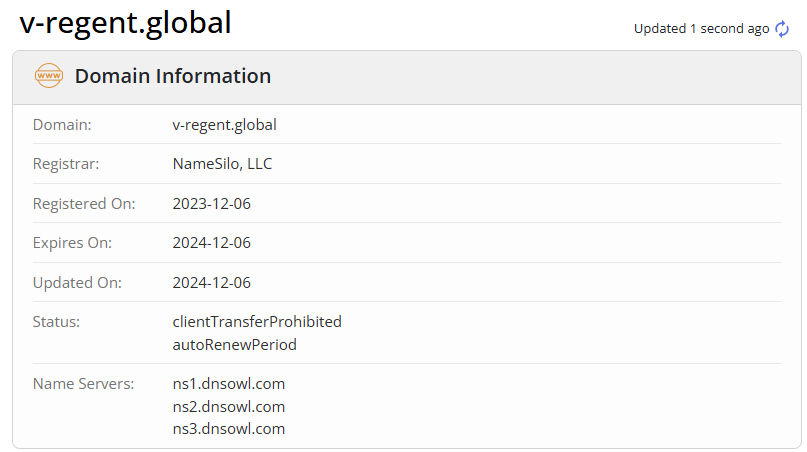Click the clientTransferProhibited status

257,322
